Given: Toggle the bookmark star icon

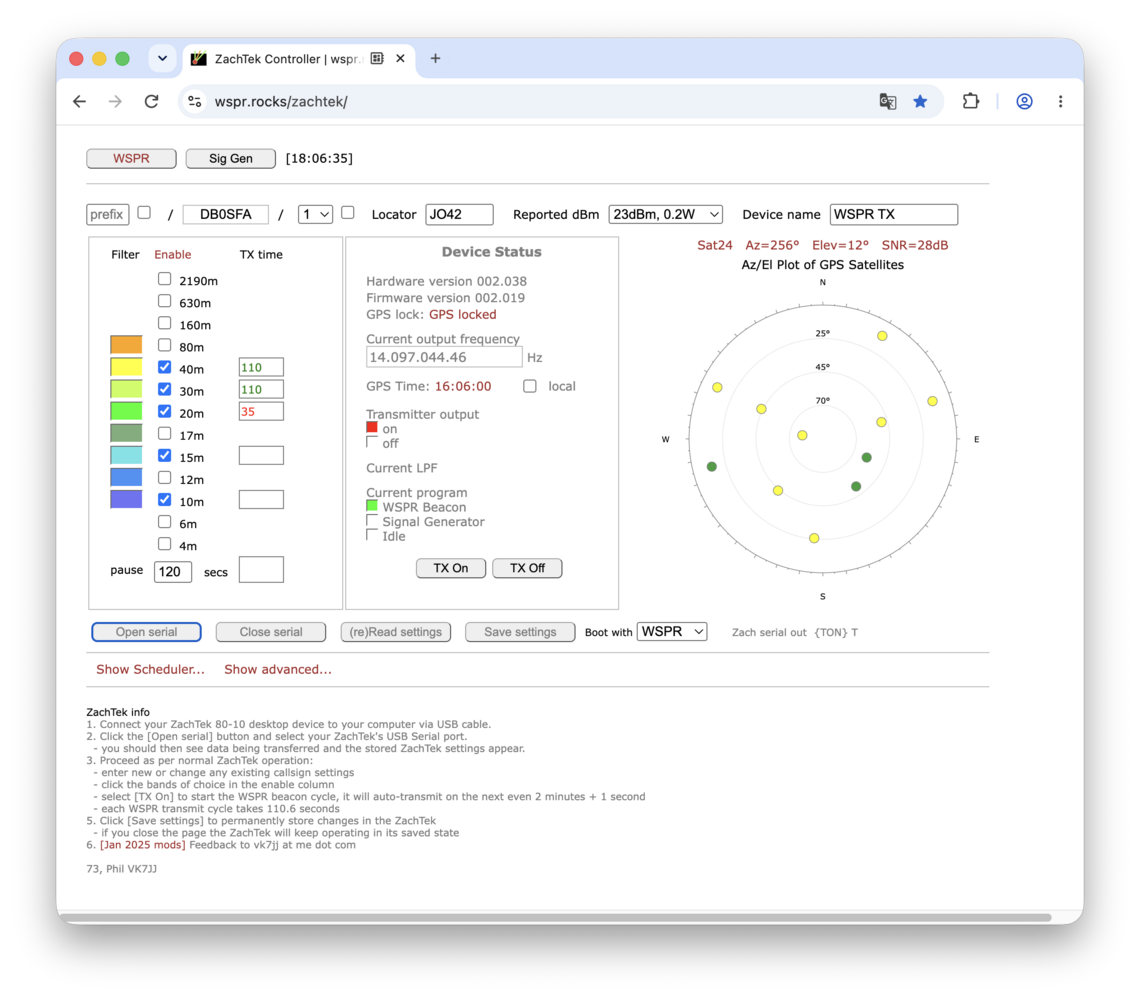Looking at the screenshot, I should coord(920,102).
